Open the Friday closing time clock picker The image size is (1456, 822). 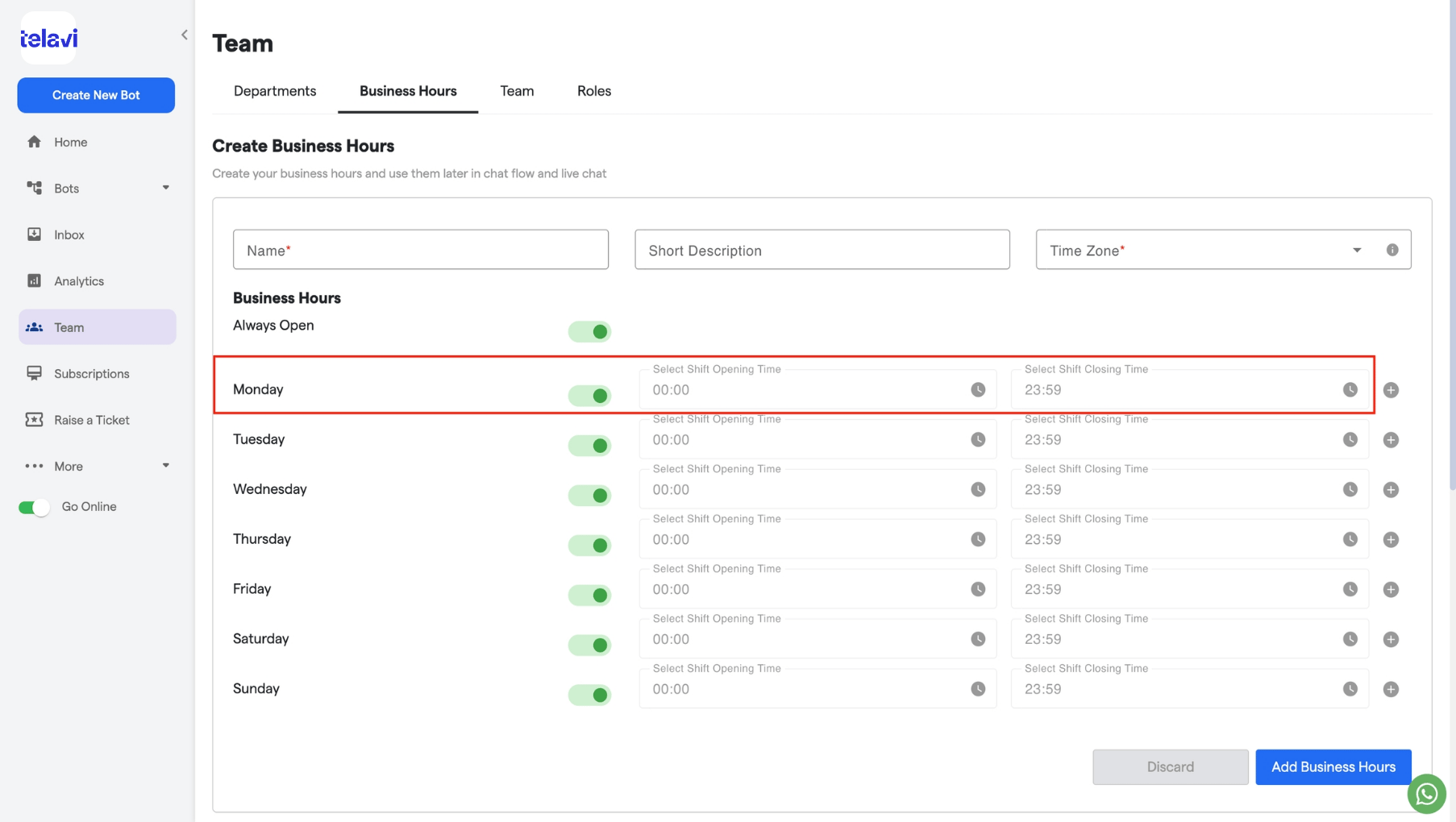[x=1350, y=590]
